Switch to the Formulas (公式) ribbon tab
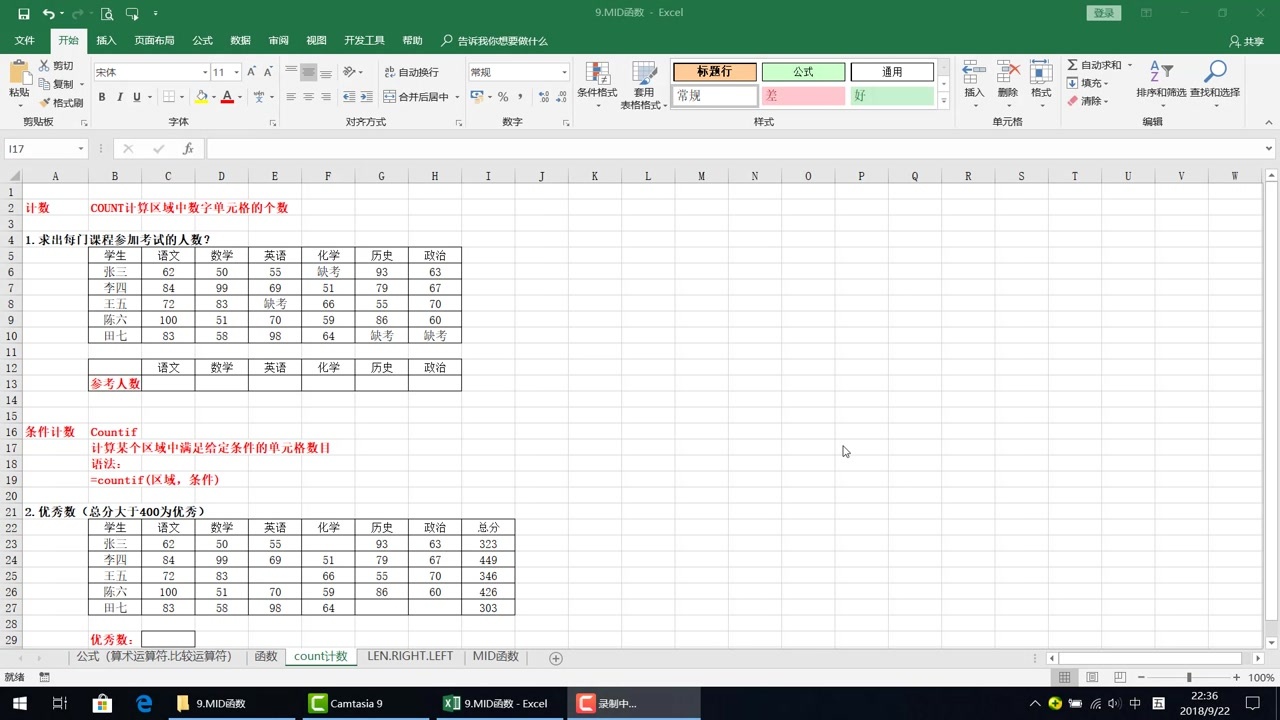 click(x=203, y=41)
